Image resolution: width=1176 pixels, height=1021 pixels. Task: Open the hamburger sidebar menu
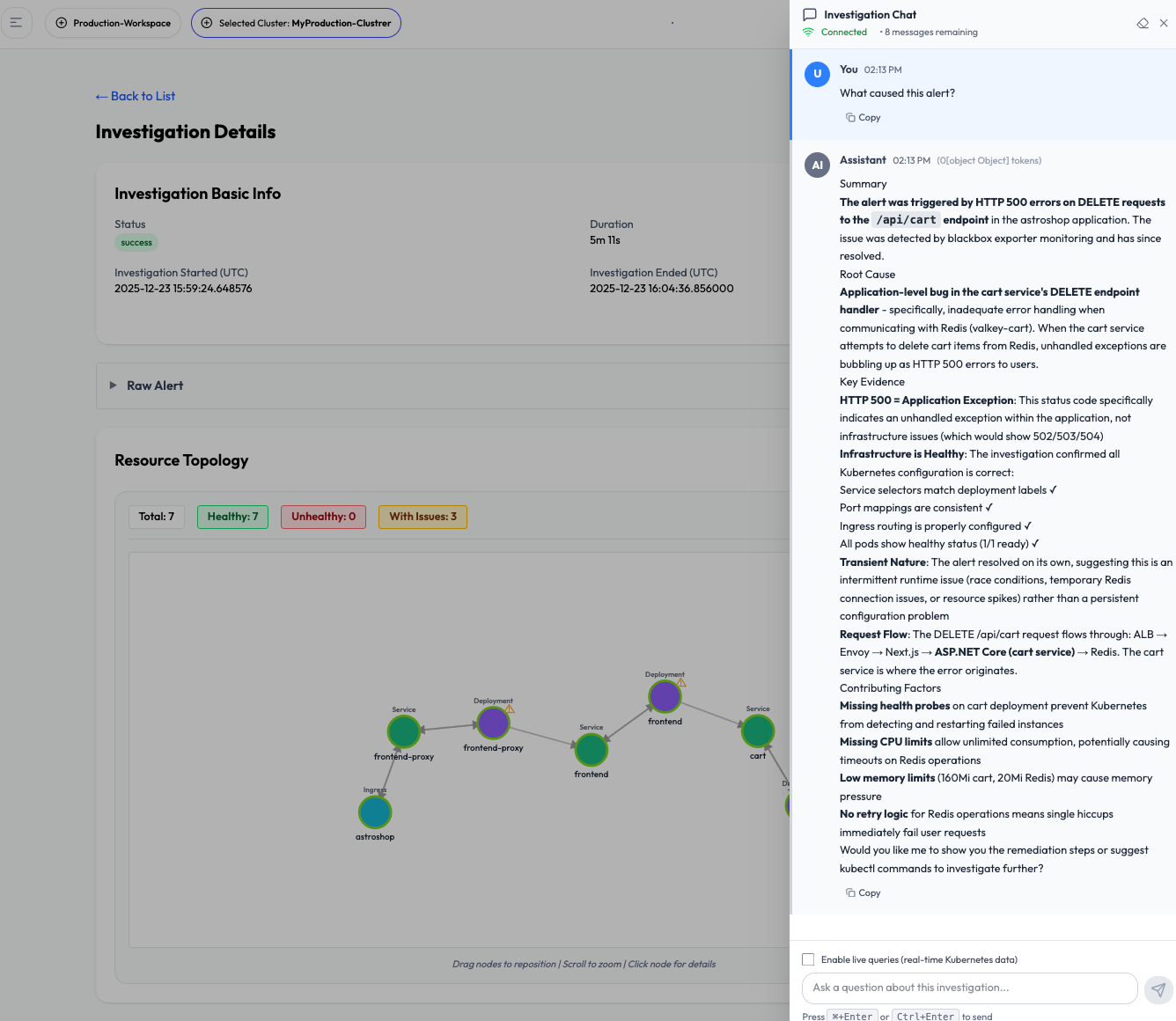[x=16, y=23]
